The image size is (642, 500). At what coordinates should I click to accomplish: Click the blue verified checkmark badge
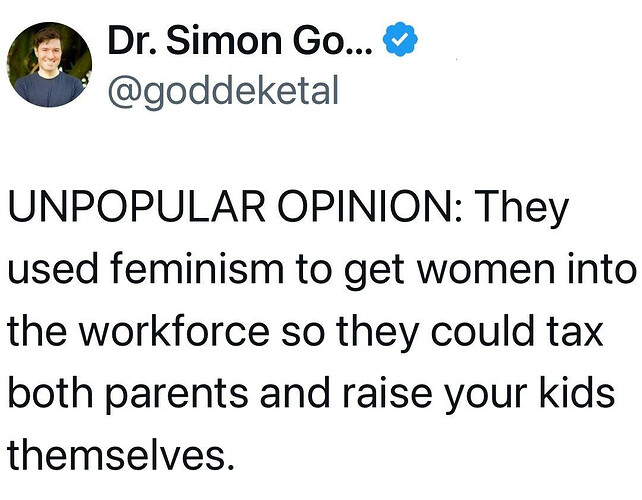[400, 39]
